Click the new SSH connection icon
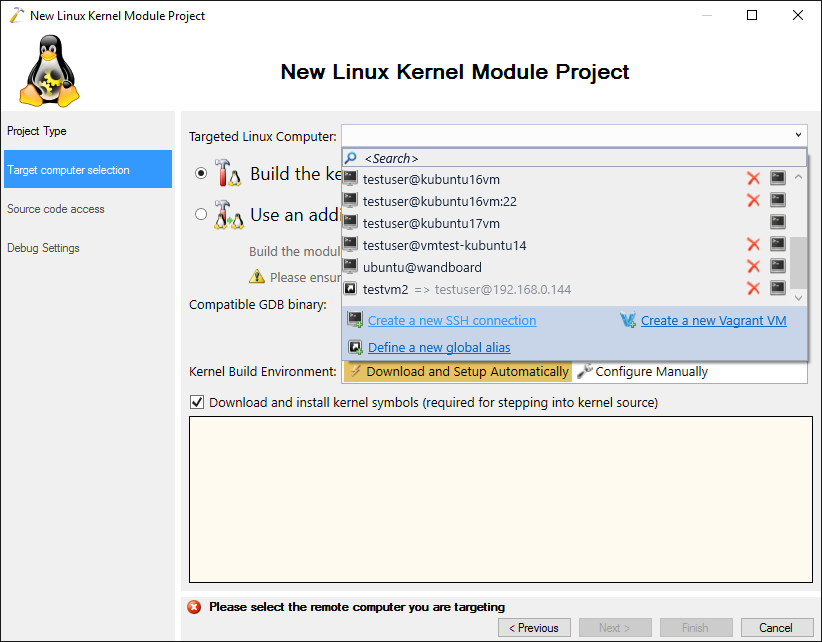Viewport: 822px width, 642px height. tap(355, 320)
